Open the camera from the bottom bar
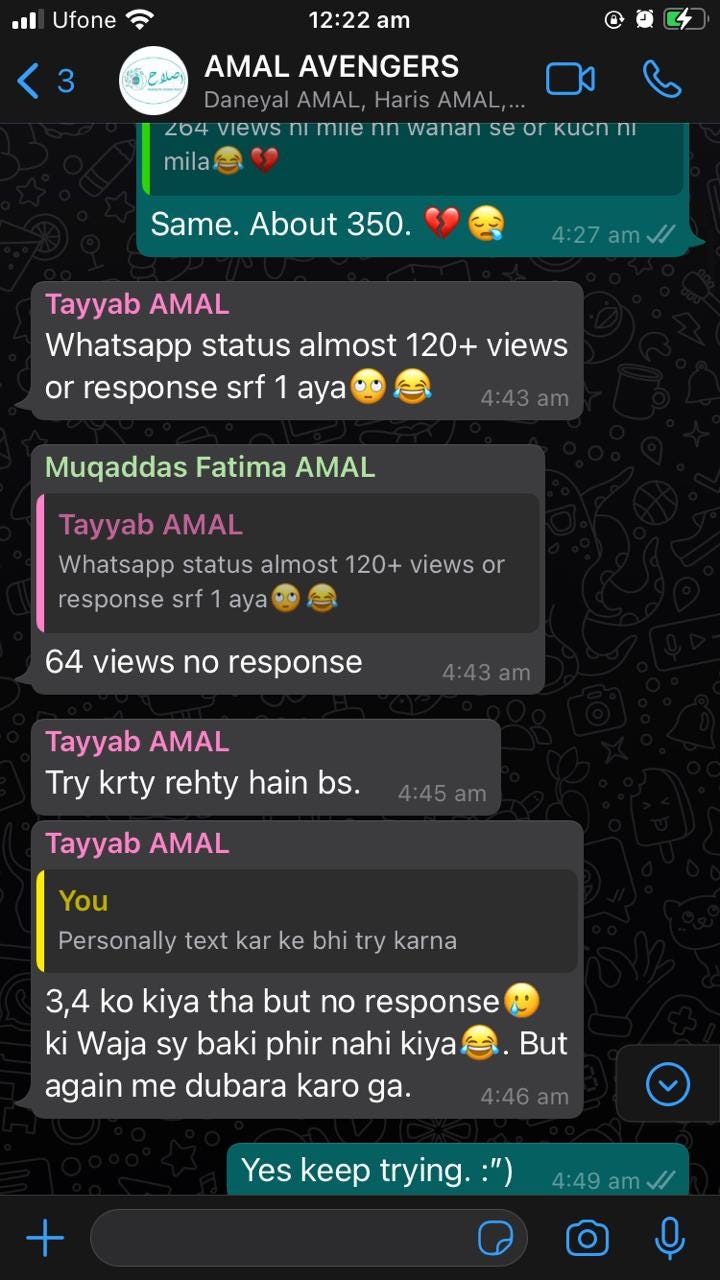Image resolution: width=720 pixels, height=1280 pixels. (587, 1239)
